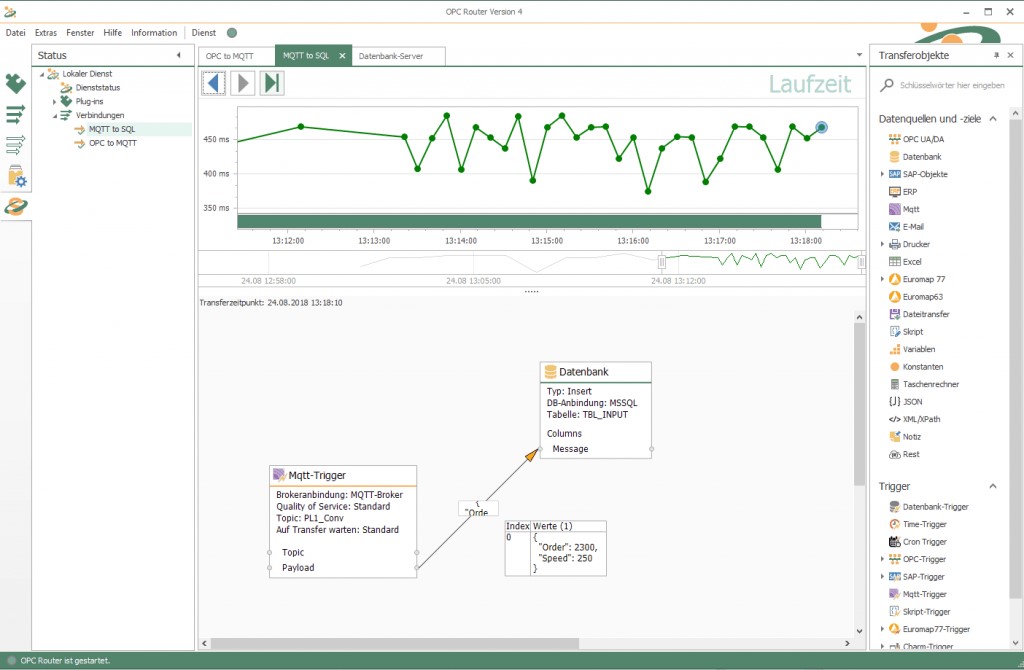Click the Transferobjekte keyword search field
The image size is (1024, 670).
pyautogui.click(x=950, y=86)
